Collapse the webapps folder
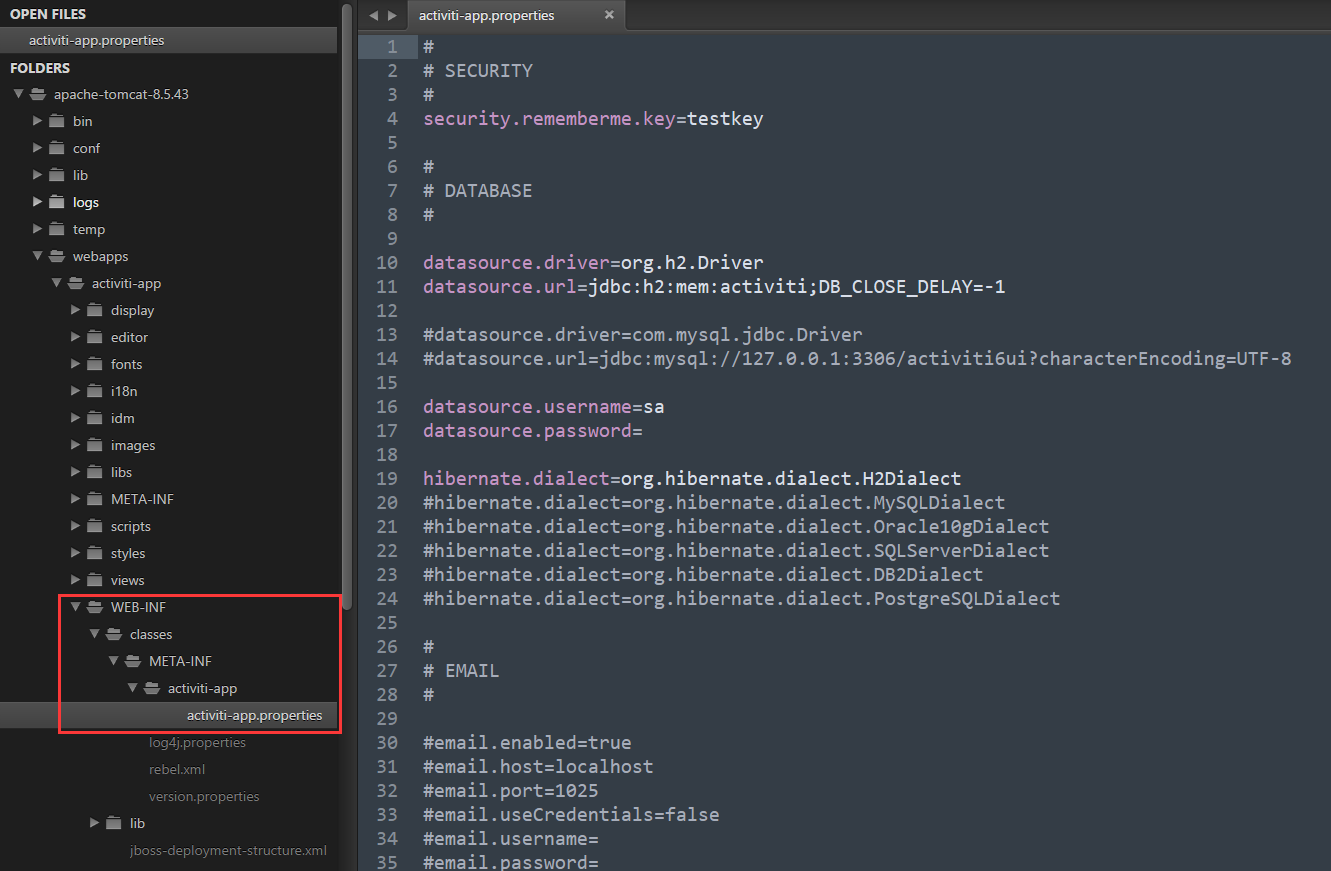 point(37,256)
